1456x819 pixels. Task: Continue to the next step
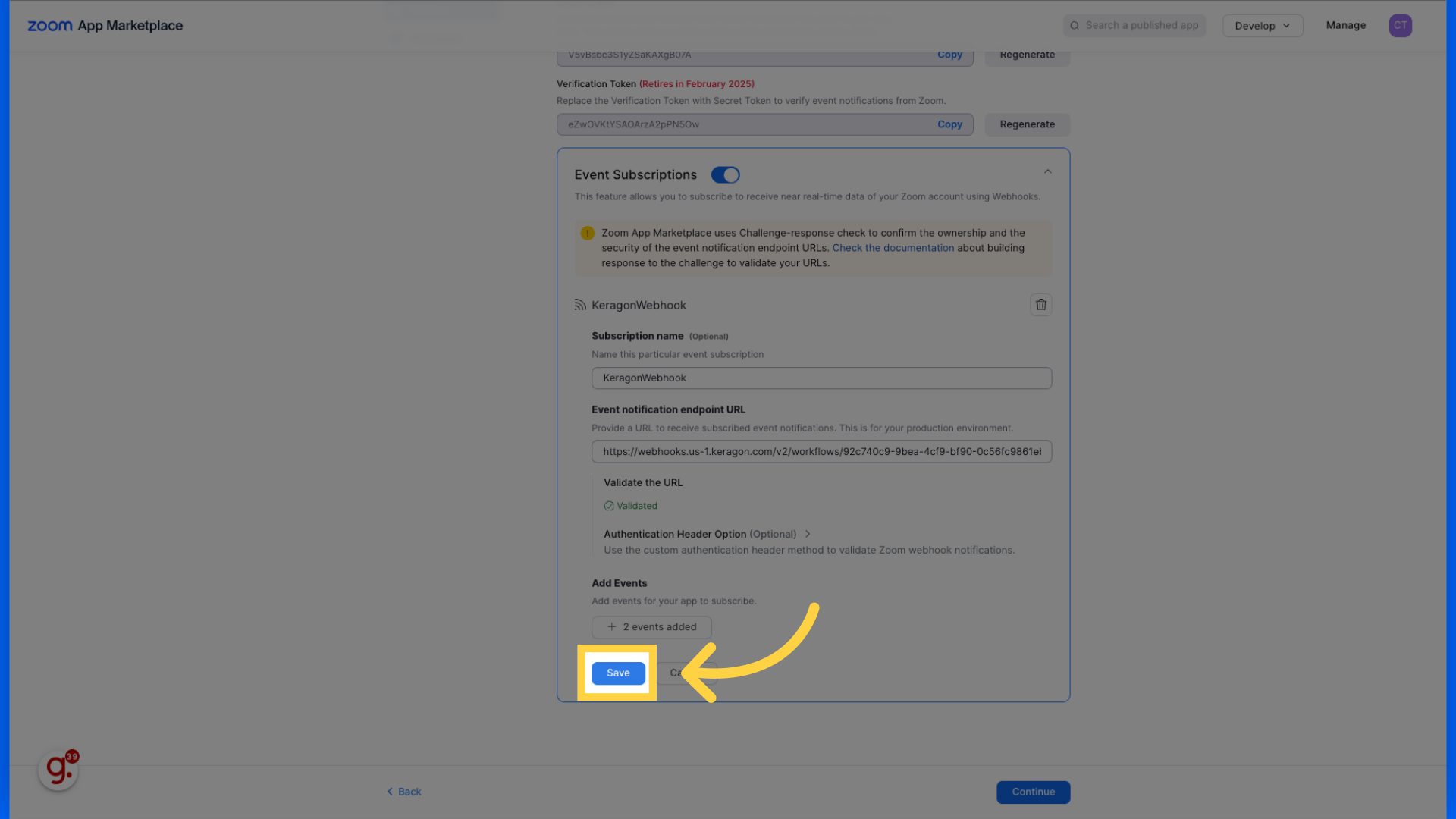[1033, 792]
